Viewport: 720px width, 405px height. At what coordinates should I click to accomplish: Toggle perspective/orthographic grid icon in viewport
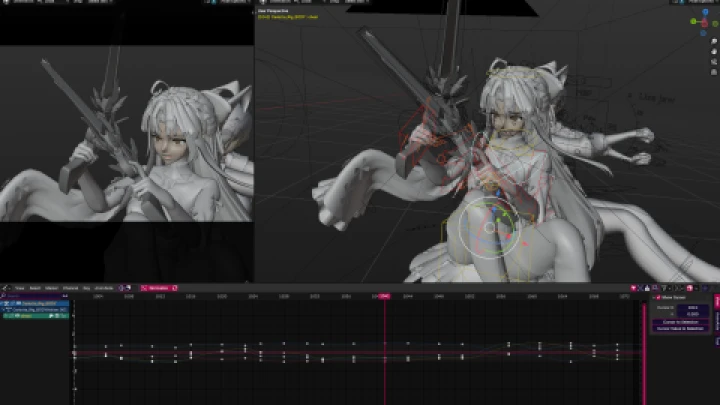(714, 72)
